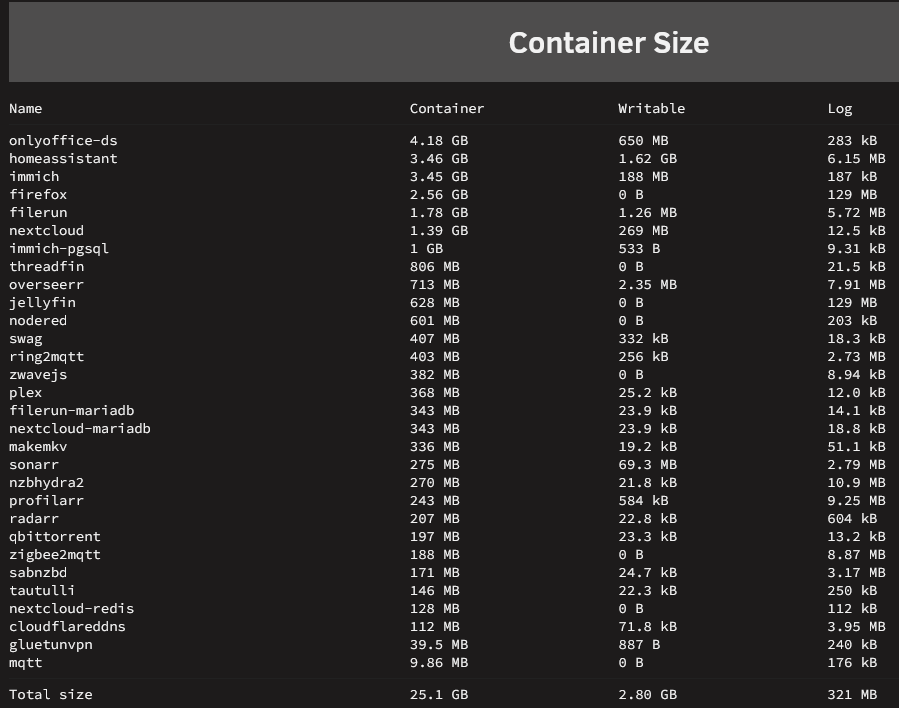
Task: Click the Writable column header
Action: [651, 108]
